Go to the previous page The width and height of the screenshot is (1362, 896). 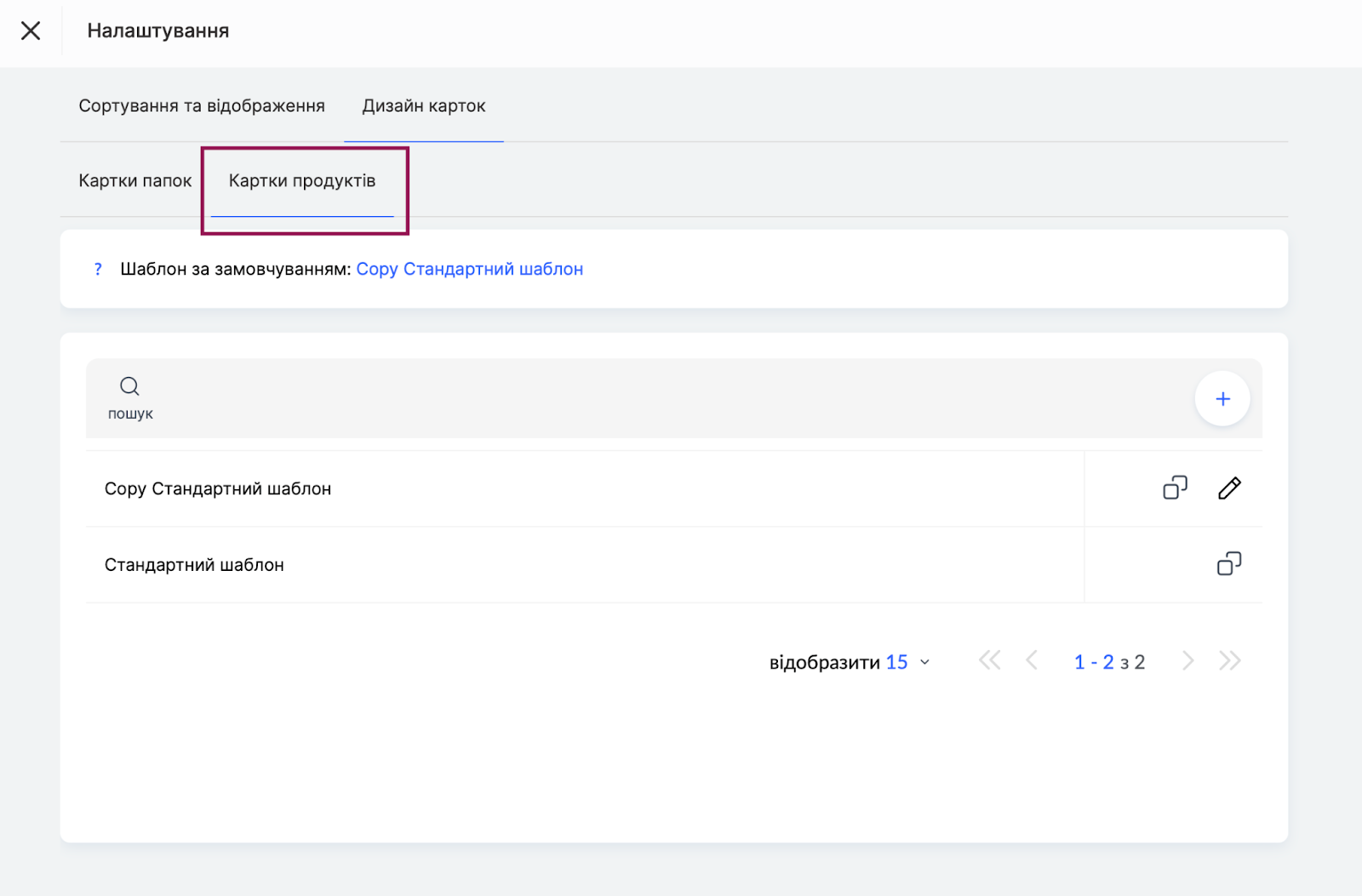tap(1032, 661)
